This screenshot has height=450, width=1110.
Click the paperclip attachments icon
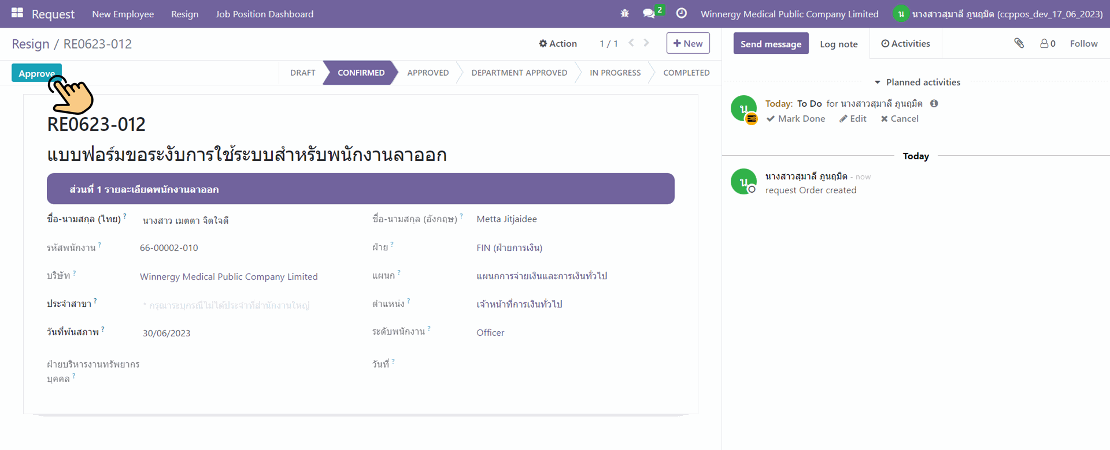1019,44
